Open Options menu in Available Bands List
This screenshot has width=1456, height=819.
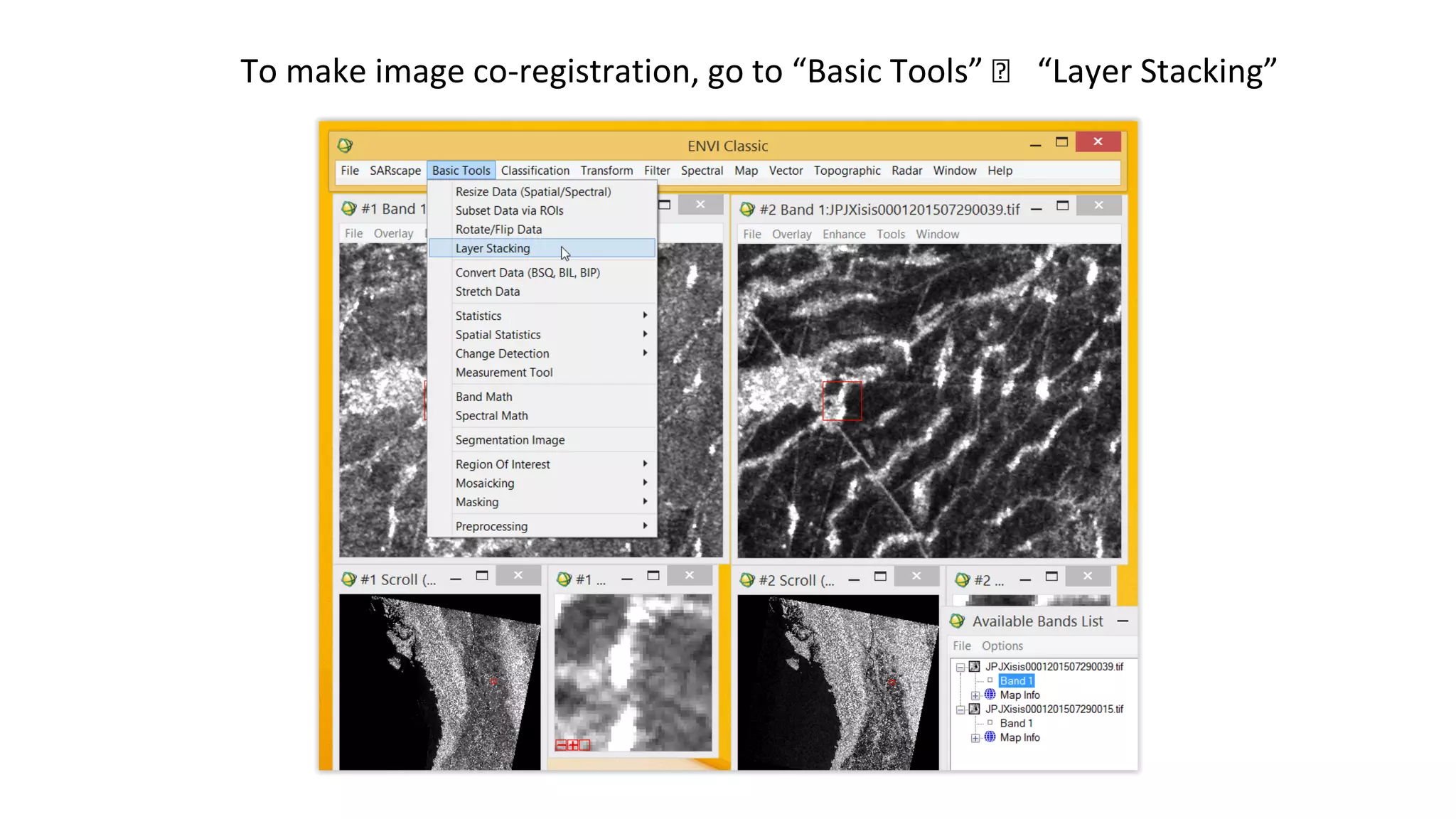pos(1002,646)
